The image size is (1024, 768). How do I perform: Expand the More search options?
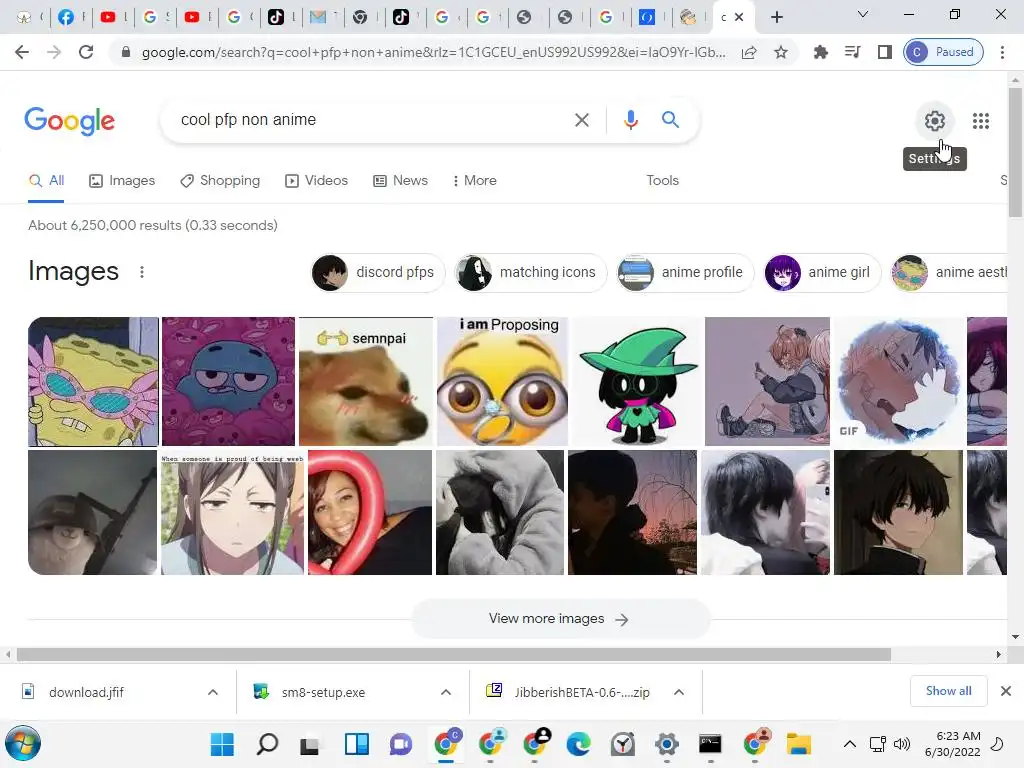click(x=475, y=181)
